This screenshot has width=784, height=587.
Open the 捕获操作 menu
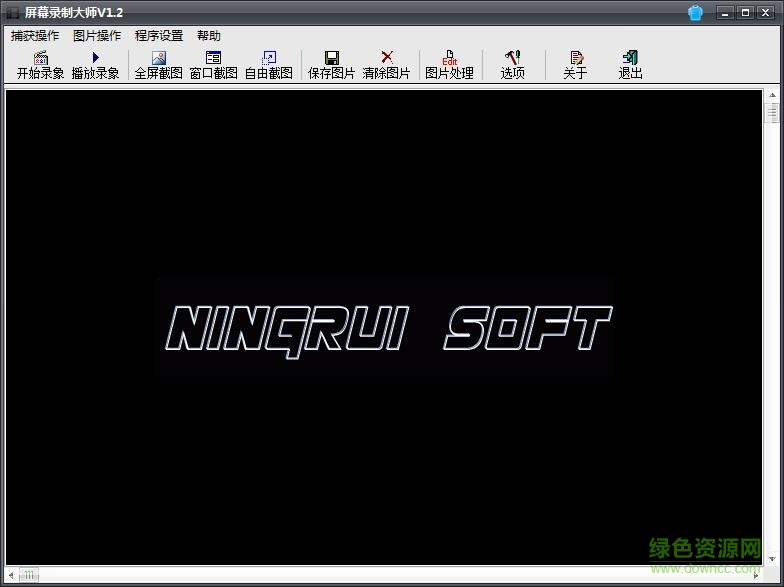tap(35, 36)
